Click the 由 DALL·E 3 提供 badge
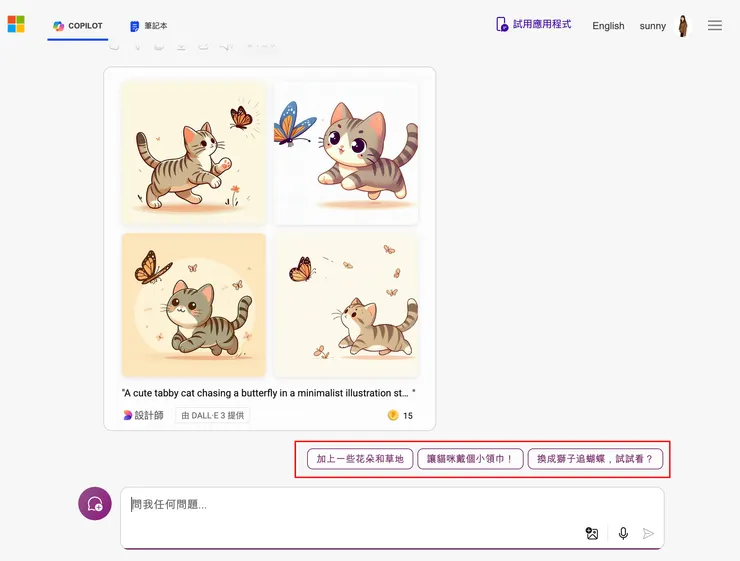The width and height of the screenshot is (740, 561). (x=212, y=415)
